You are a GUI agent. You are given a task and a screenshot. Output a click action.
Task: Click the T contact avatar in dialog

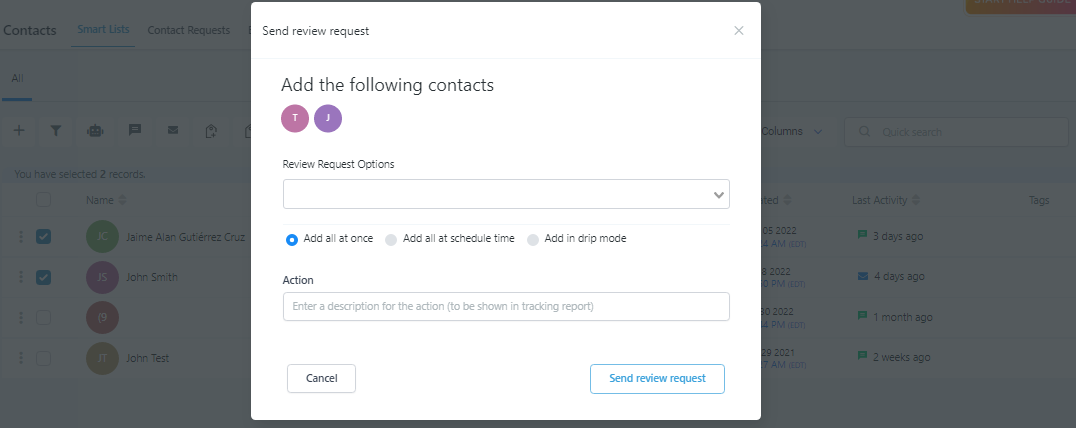[295, 118]
